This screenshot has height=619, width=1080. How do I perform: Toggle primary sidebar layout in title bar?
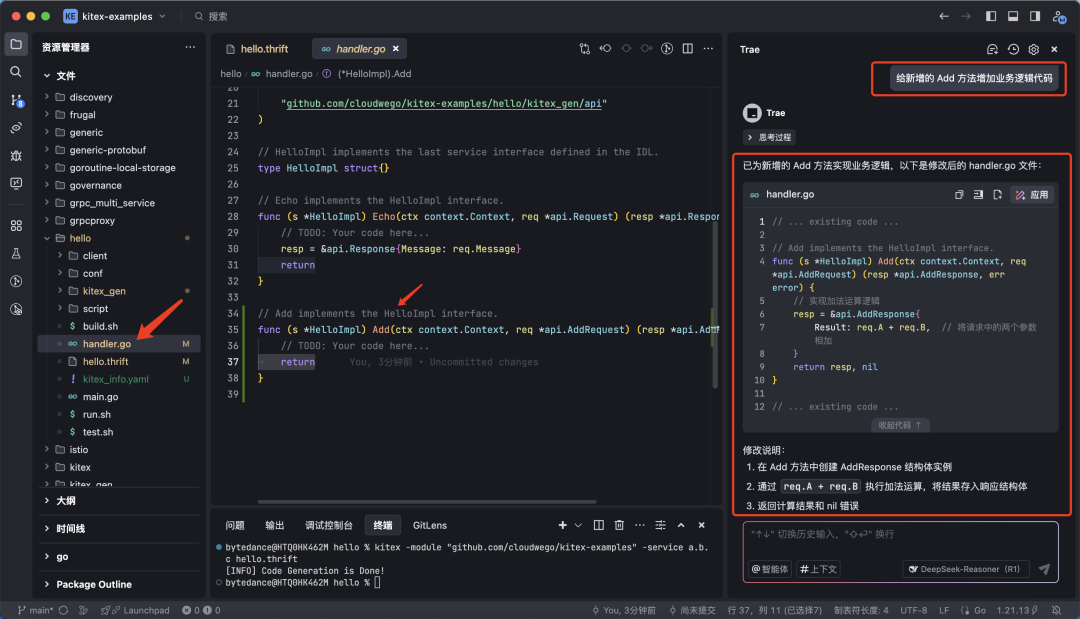click(x=991, y=16)
